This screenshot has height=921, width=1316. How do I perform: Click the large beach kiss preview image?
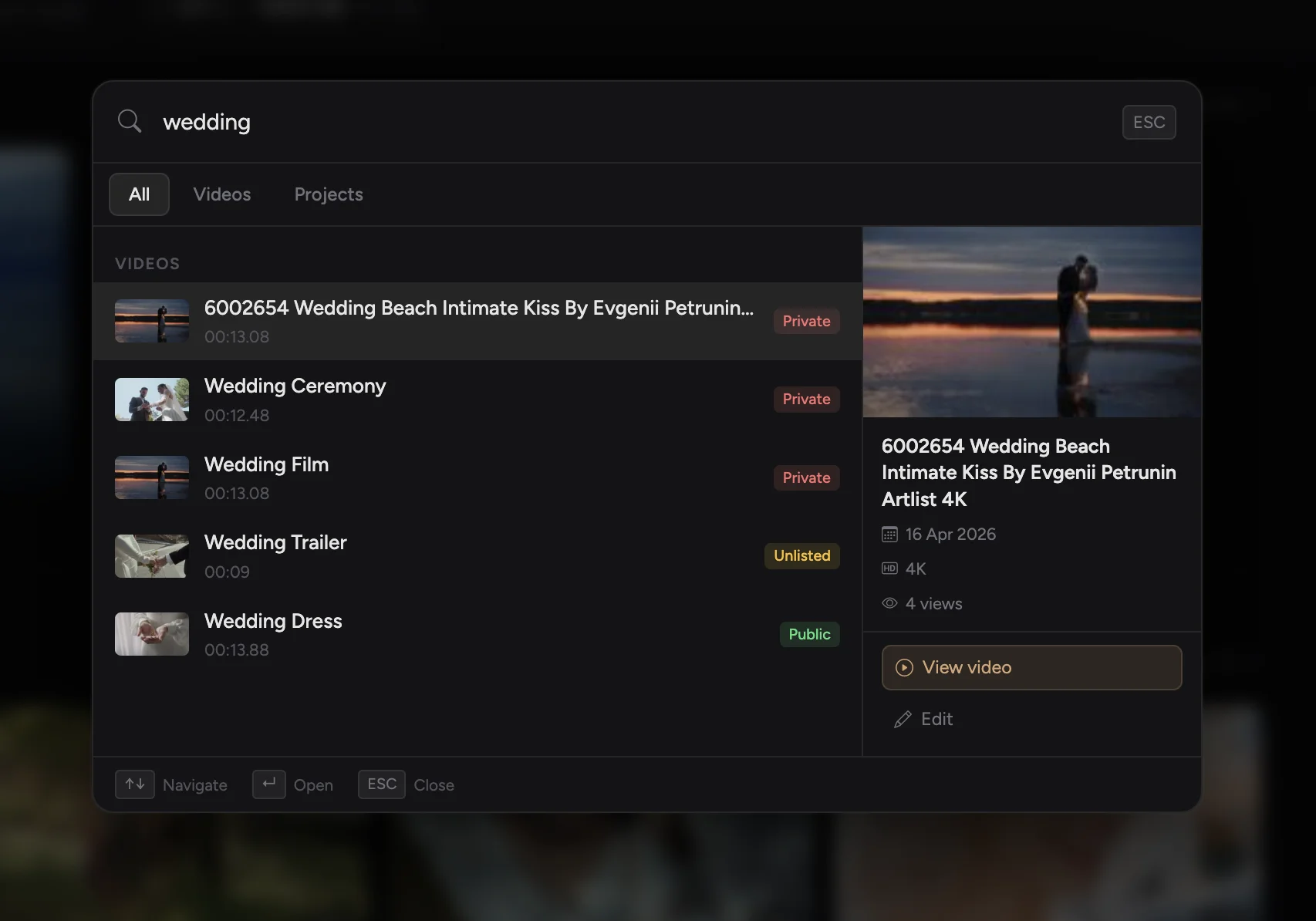pyautogui.click(x=1031, y=322)
